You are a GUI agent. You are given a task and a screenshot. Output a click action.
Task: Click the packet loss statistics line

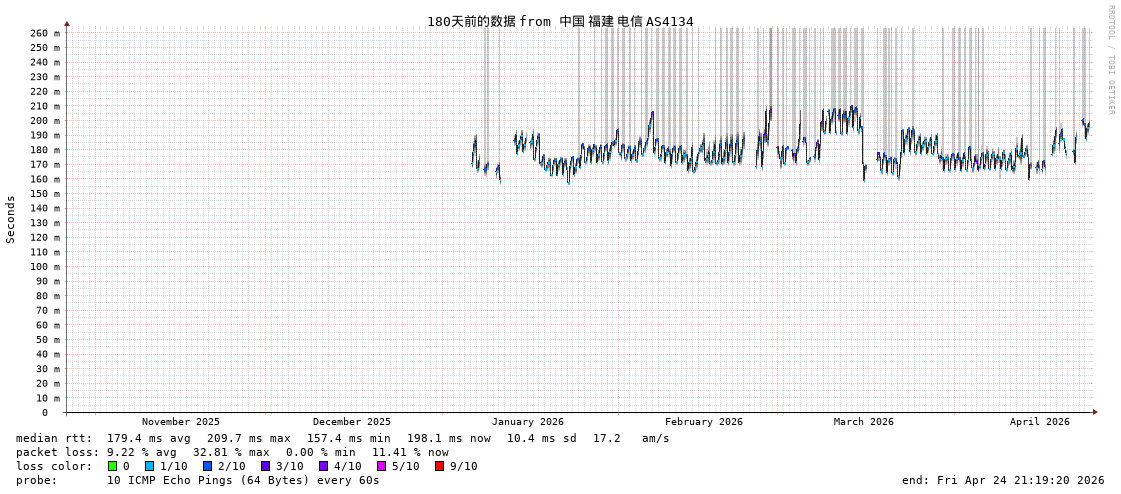pyautogui.click(x=232, y=452)
